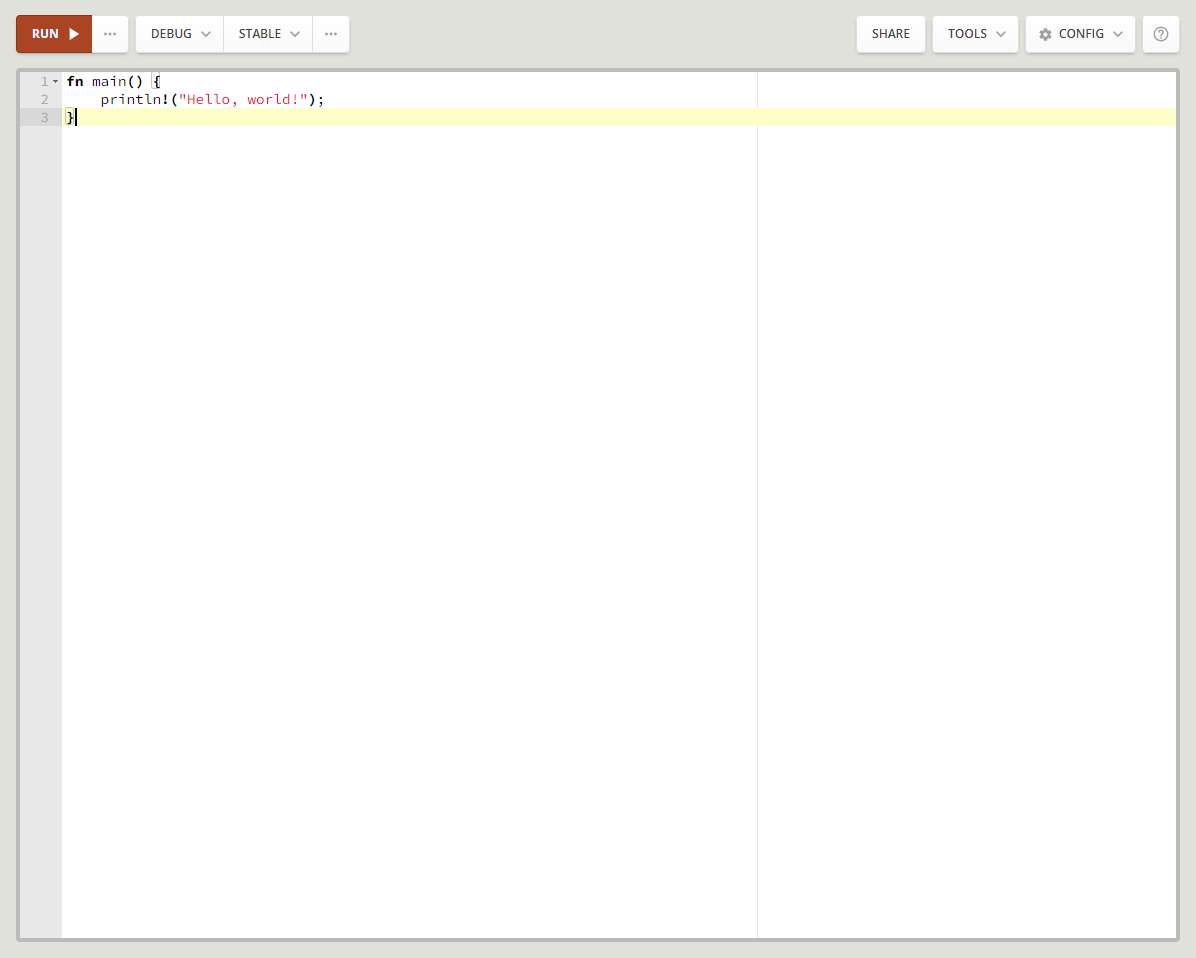The height and width of the screenshot is (958, 1196).
Task: Open the CONFIG gear menu
Action: (1080, 34)
